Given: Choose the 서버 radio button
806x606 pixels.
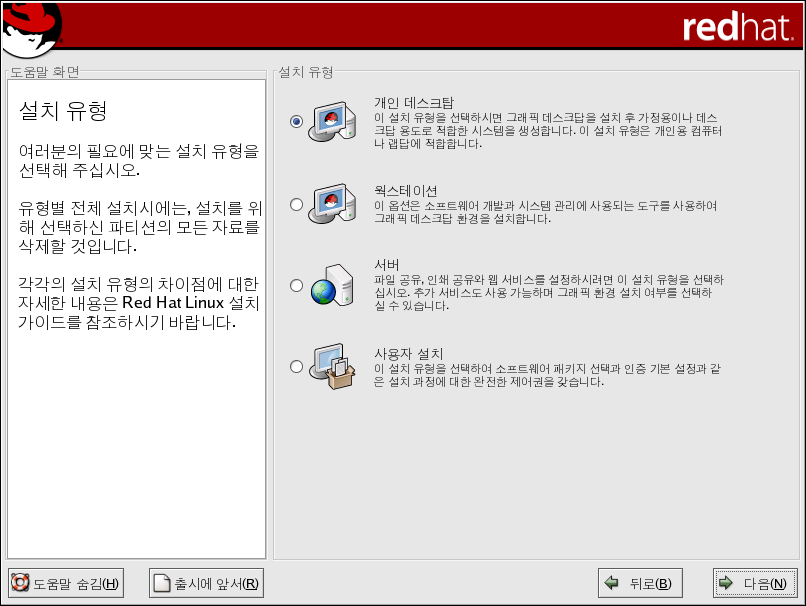Looking at the screenshot, I should tap(296, 286).
